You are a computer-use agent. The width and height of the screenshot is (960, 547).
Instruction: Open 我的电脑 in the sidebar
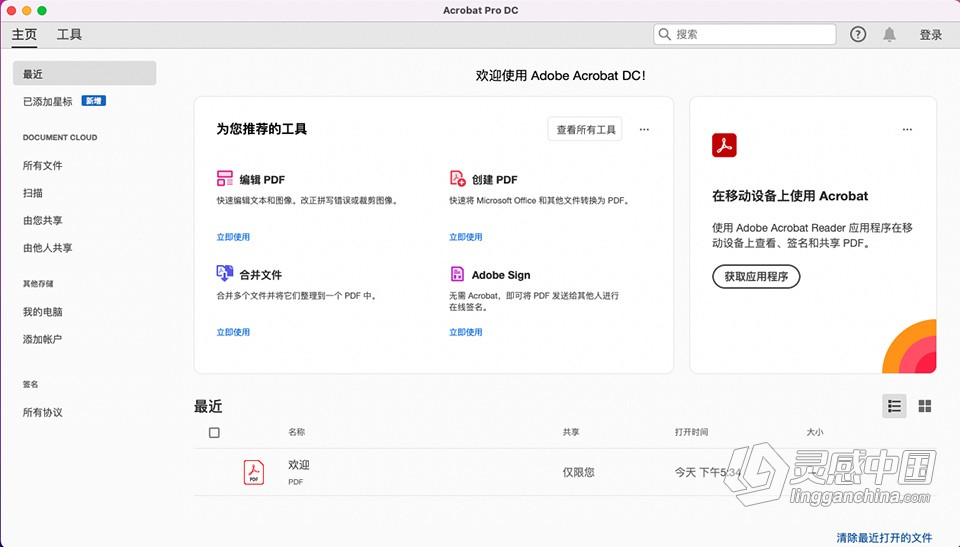coord(42,312)
